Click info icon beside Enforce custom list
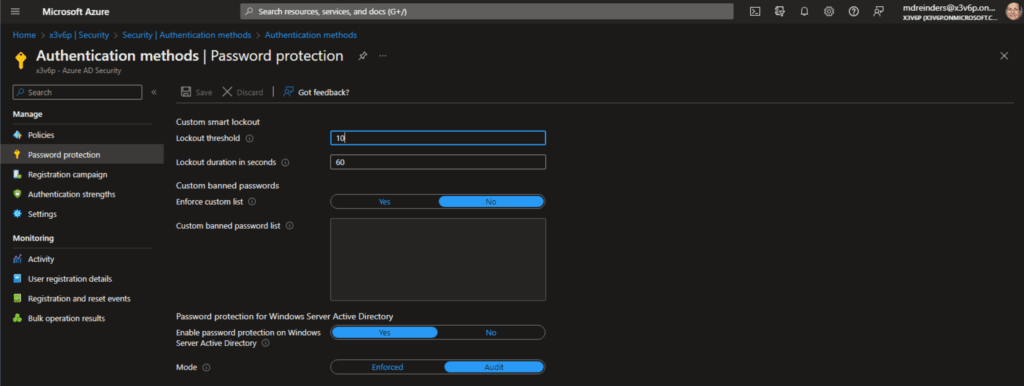This screenshot has width=1024, height=386. (x=252, y=202)
